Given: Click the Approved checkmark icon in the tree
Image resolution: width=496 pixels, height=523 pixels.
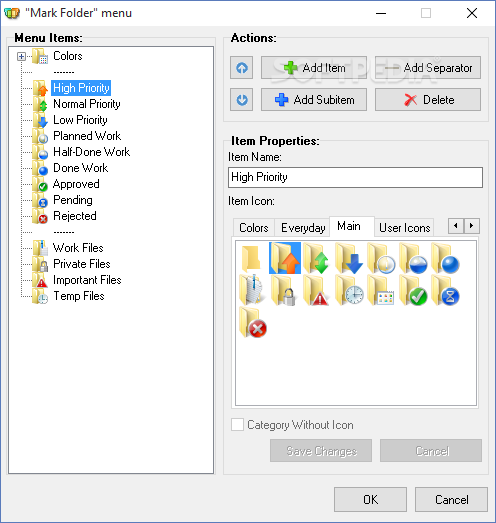Looking at the screenshot, I should pos(40,184).
